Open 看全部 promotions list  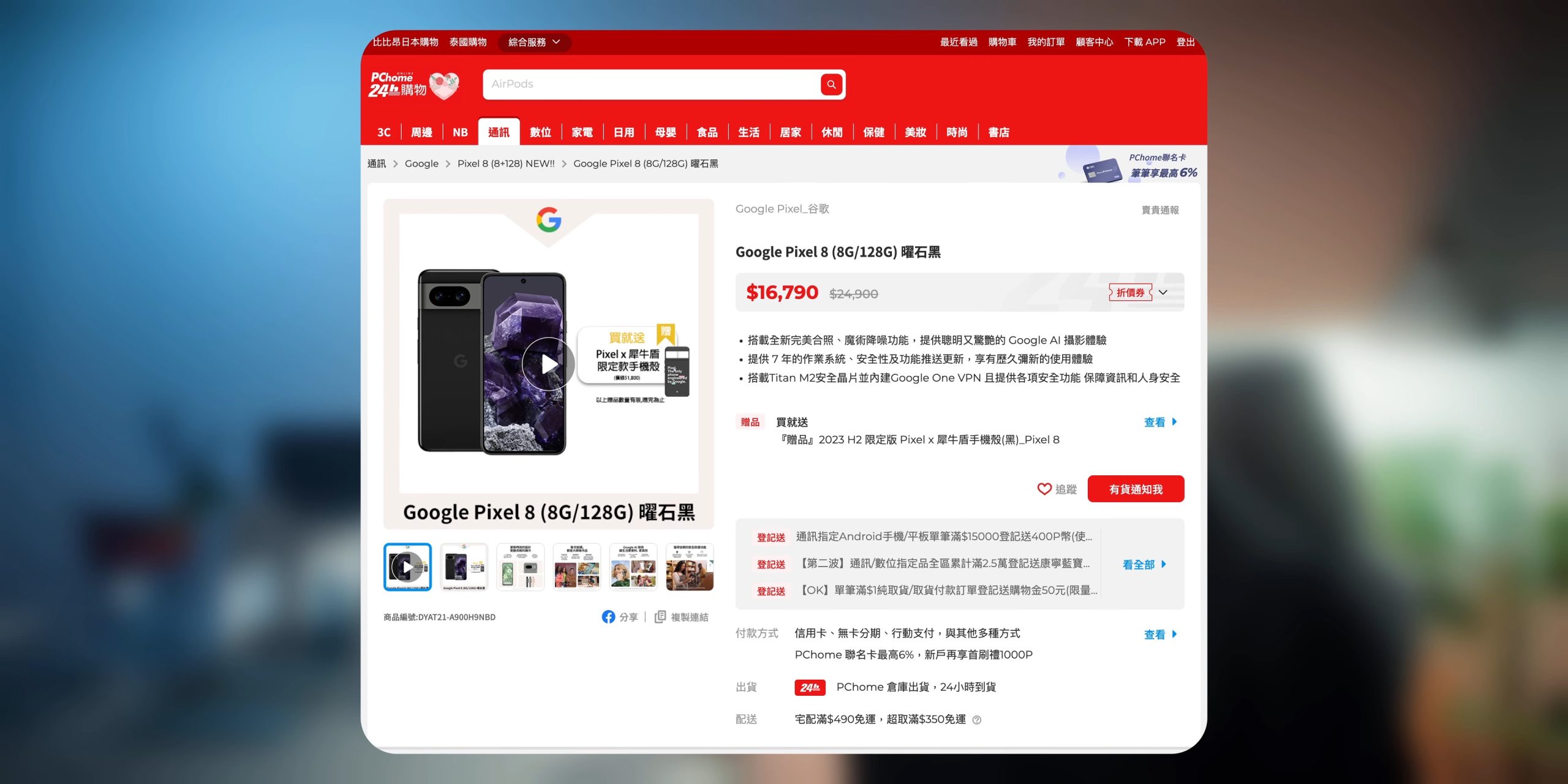point(1144,564)
